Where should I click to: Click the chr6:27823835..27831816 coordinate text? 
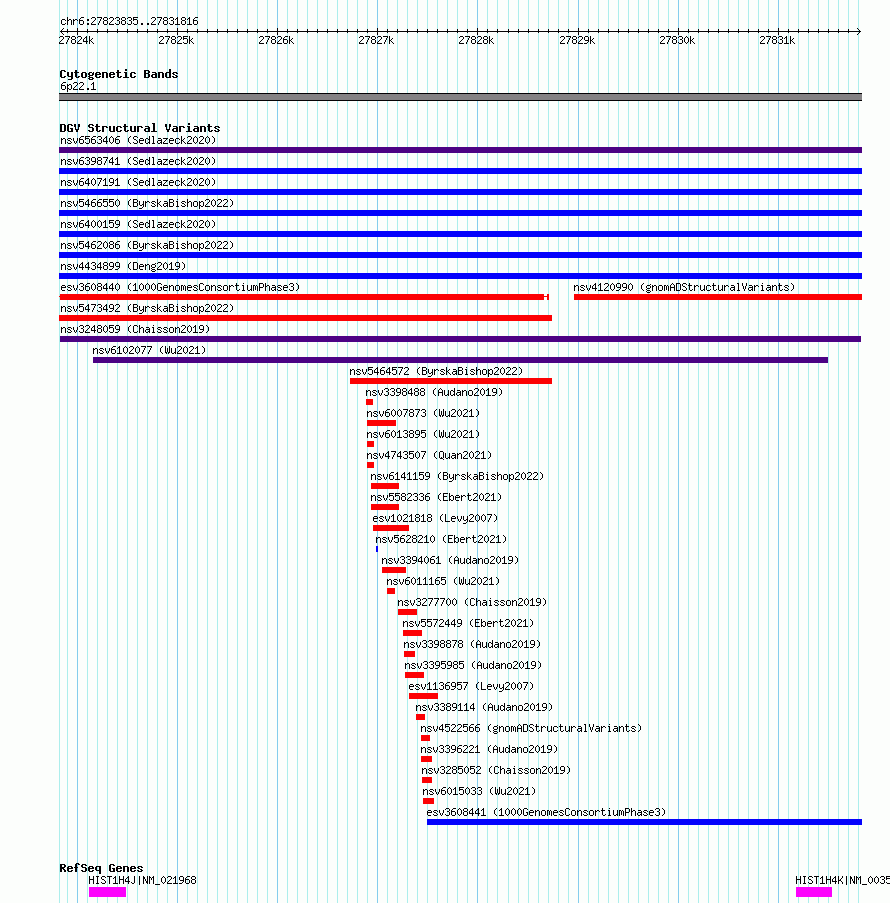[129, 21]
